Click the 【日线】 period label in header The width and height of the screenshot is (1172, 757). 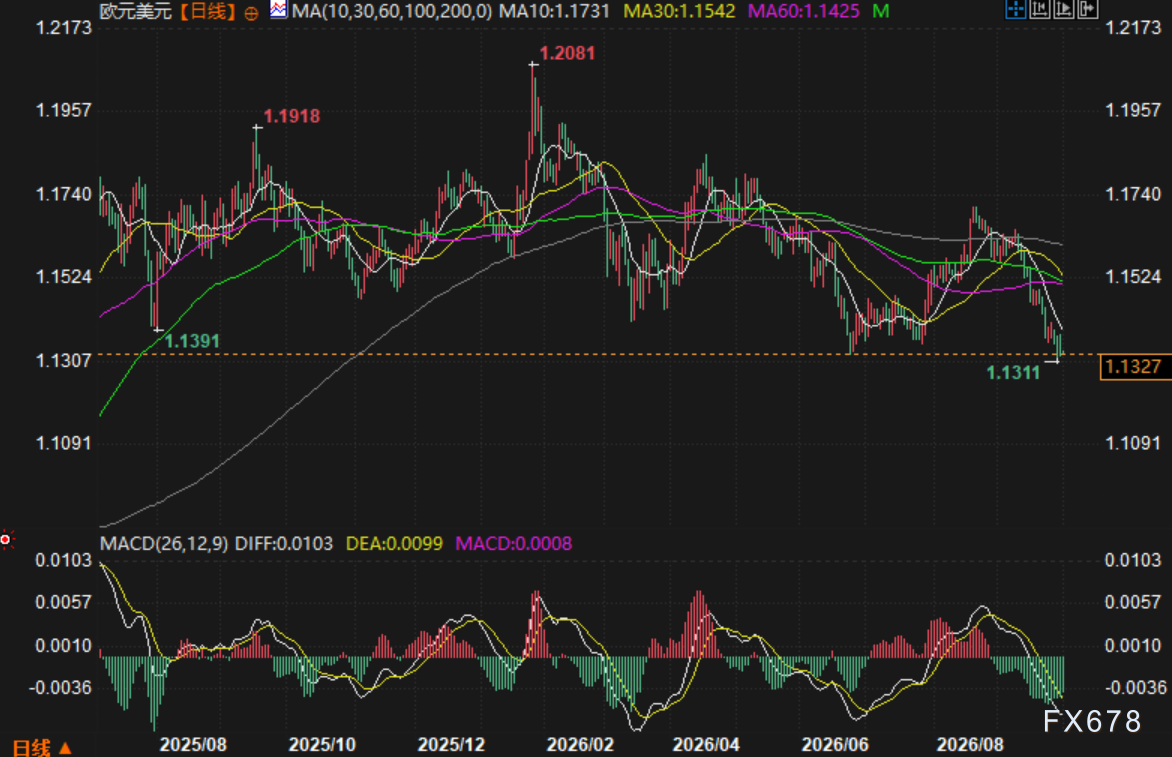[207, 11]
